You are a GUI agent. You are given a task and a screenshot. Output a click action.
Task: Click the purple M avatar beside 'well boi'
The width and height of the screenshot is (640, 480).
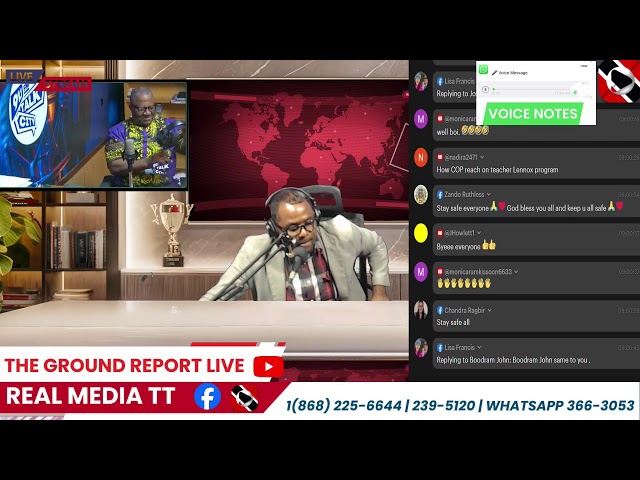click(421, 119)
